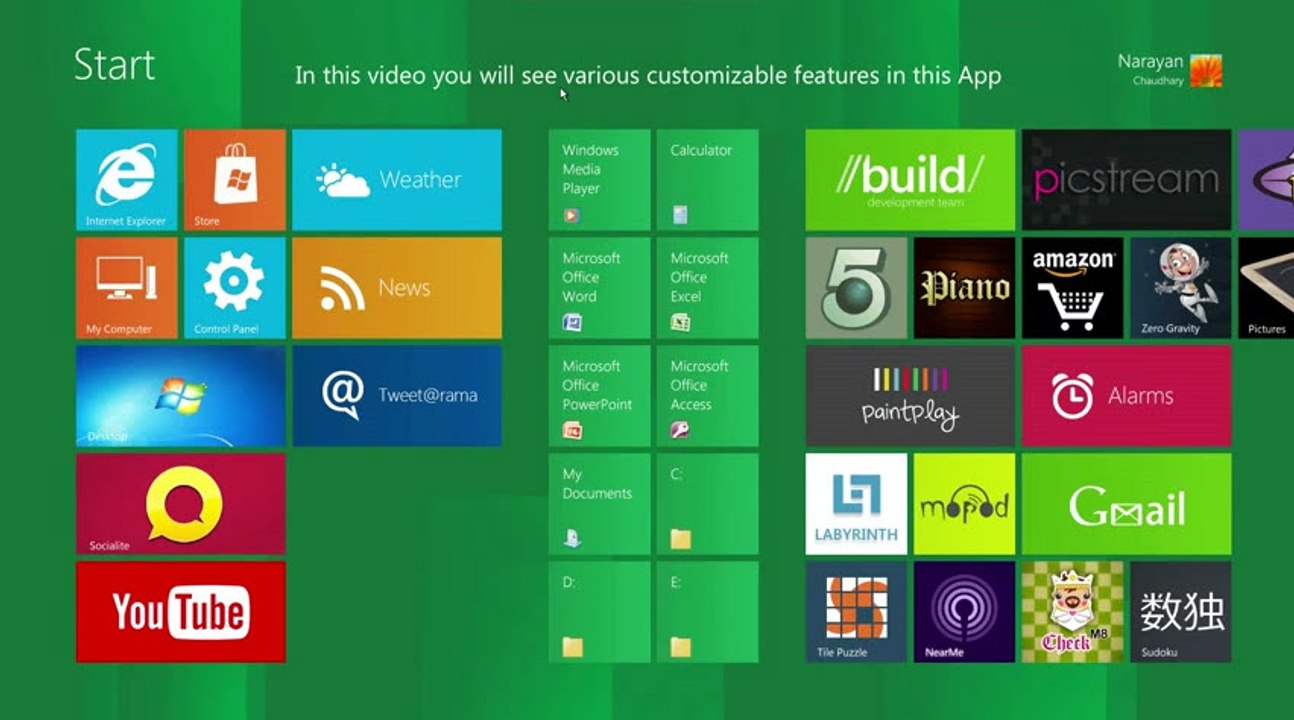Screen dimensions: 1294x720
Task: Open the Sudoku tile
Action: click(x=1181, y=612)
